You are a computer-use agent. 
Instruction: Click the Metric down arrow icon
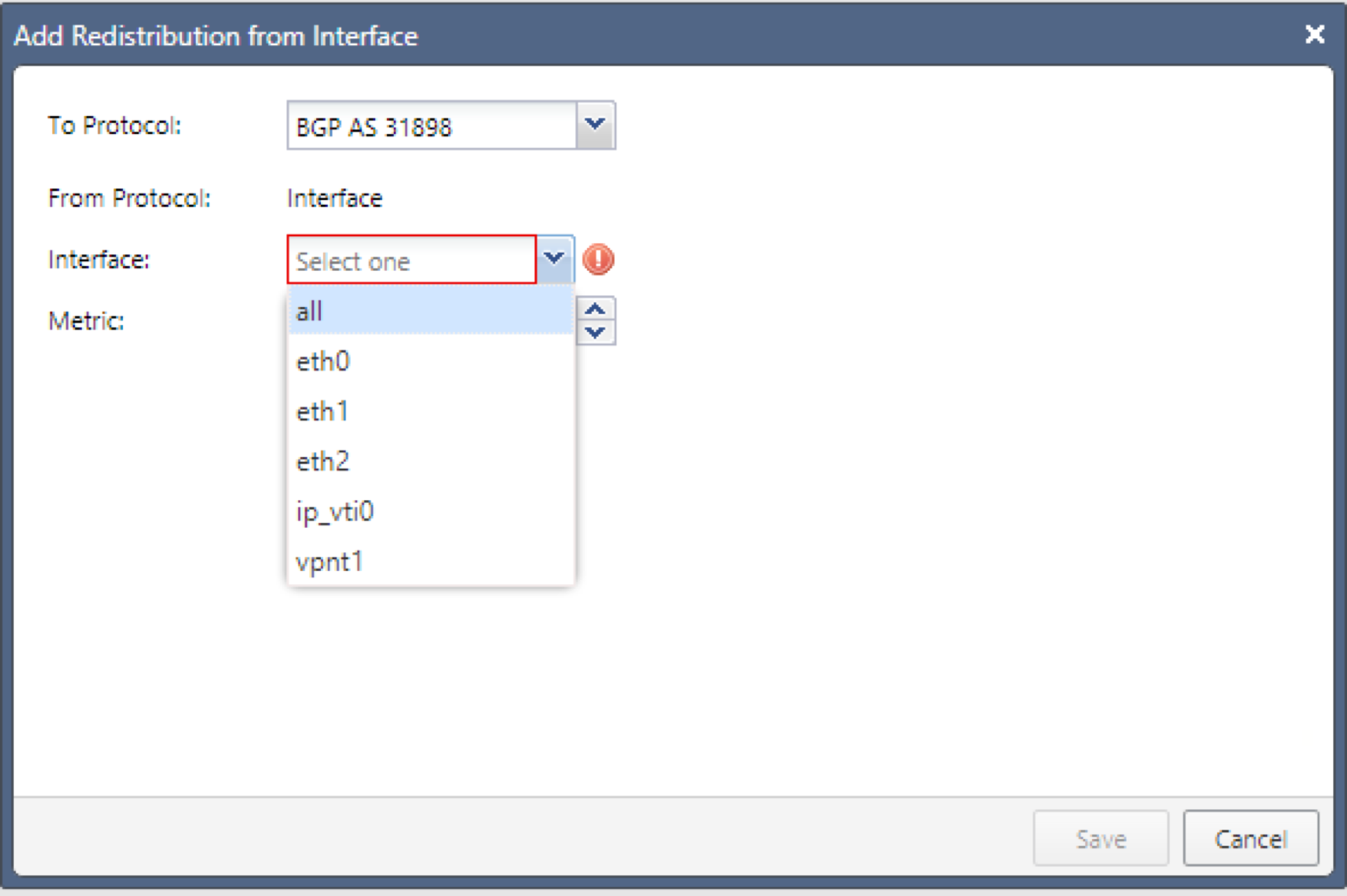pyautogui.click(x=597, y=333)
